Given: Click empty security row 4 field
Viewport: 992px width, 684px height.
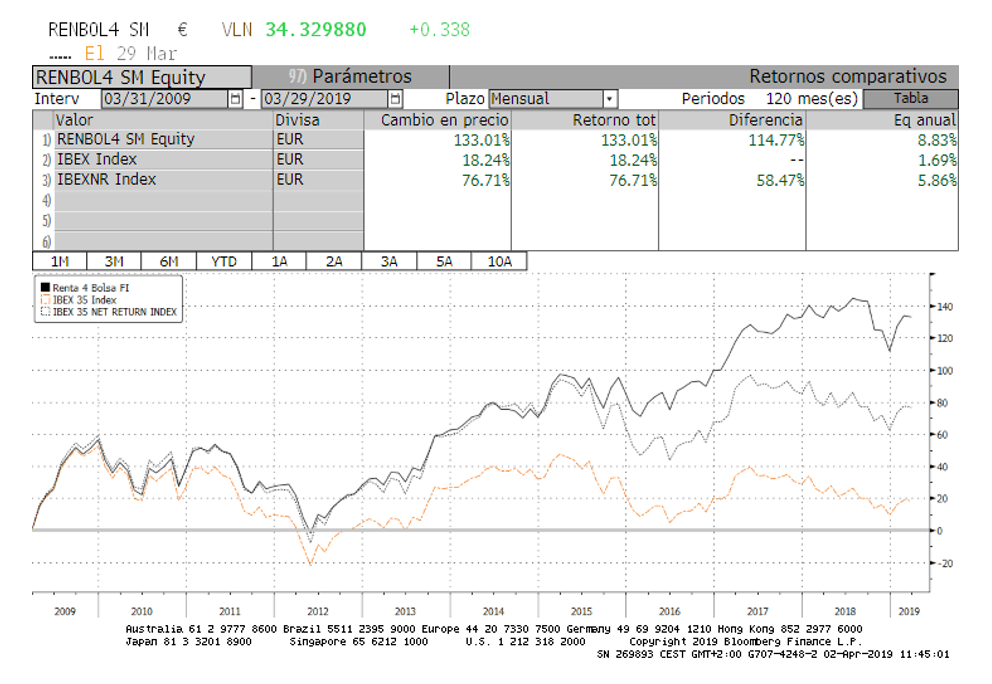Looking at the screenshot, I should point(163,201).
